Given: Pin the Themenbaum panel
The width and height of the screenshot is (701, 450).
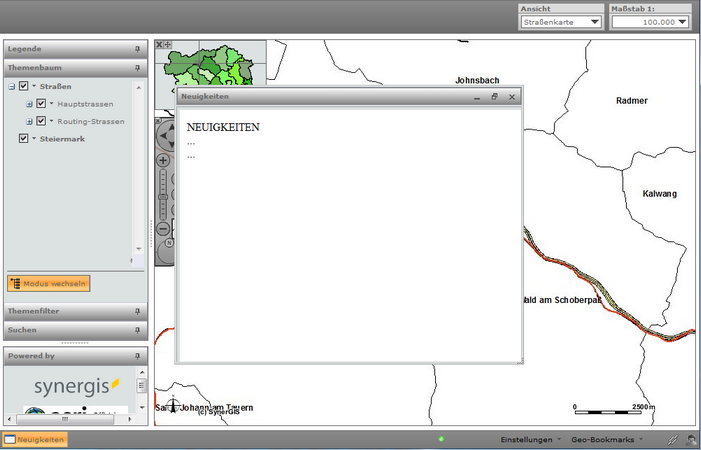Looking at the screenshot, I should 137,68.
